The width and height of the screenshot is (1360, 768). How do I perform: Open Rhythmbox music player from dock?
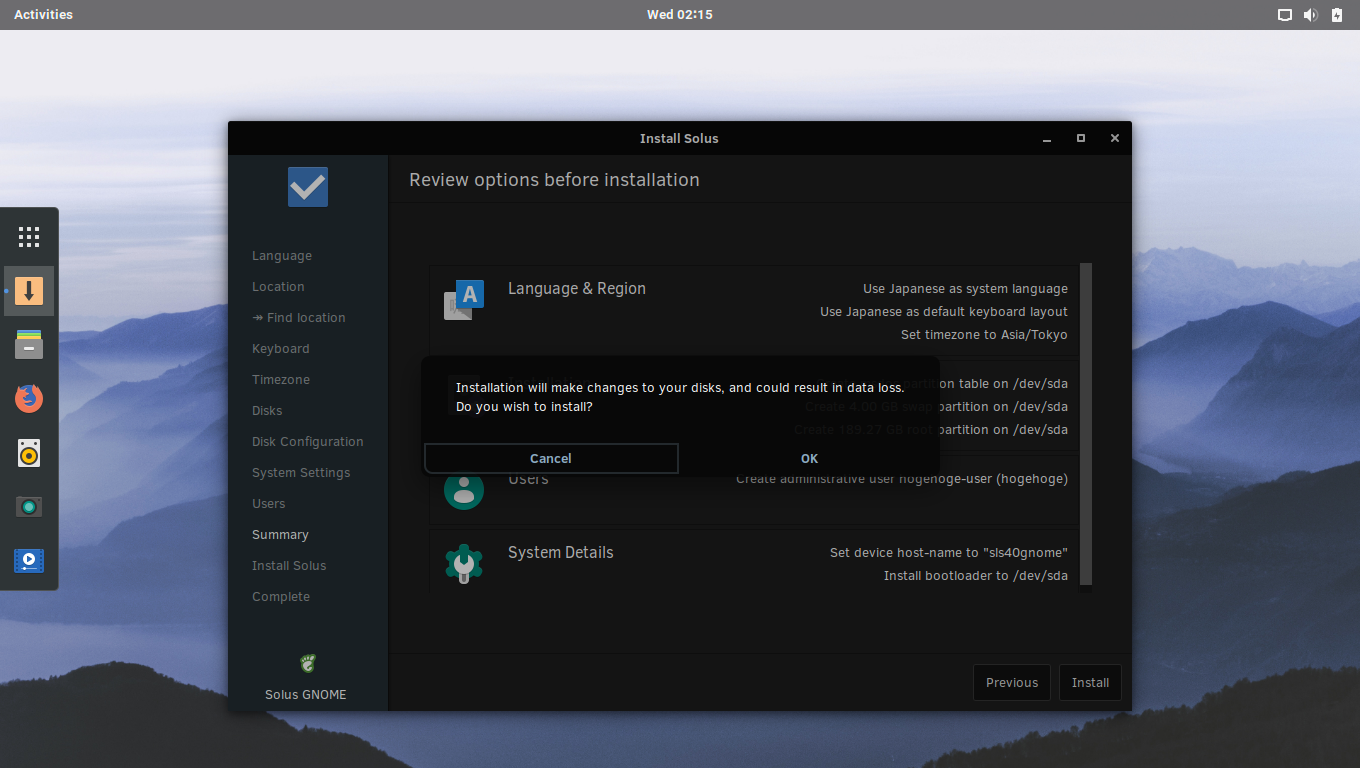tap(29, 453)
